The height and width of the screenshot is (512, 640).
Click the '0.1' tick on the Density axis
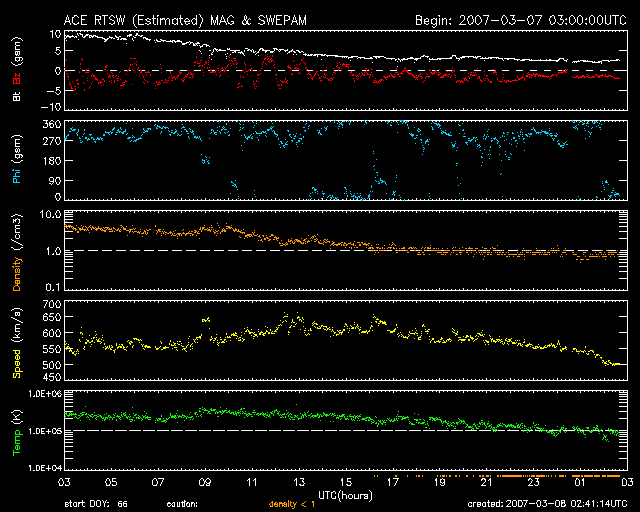click(53, 287)
